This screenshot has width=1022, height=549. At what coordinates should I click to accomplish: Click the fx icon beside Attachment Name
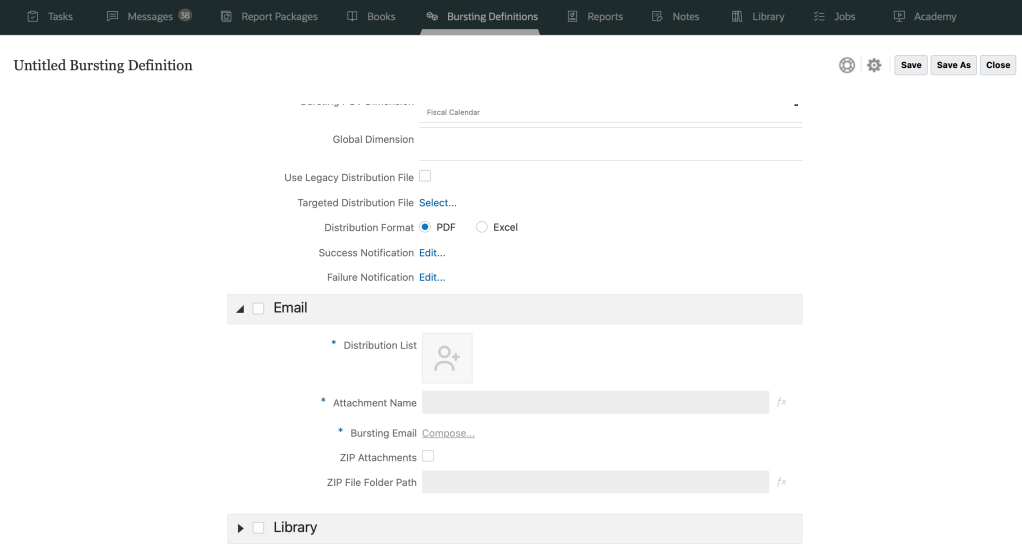781,402
